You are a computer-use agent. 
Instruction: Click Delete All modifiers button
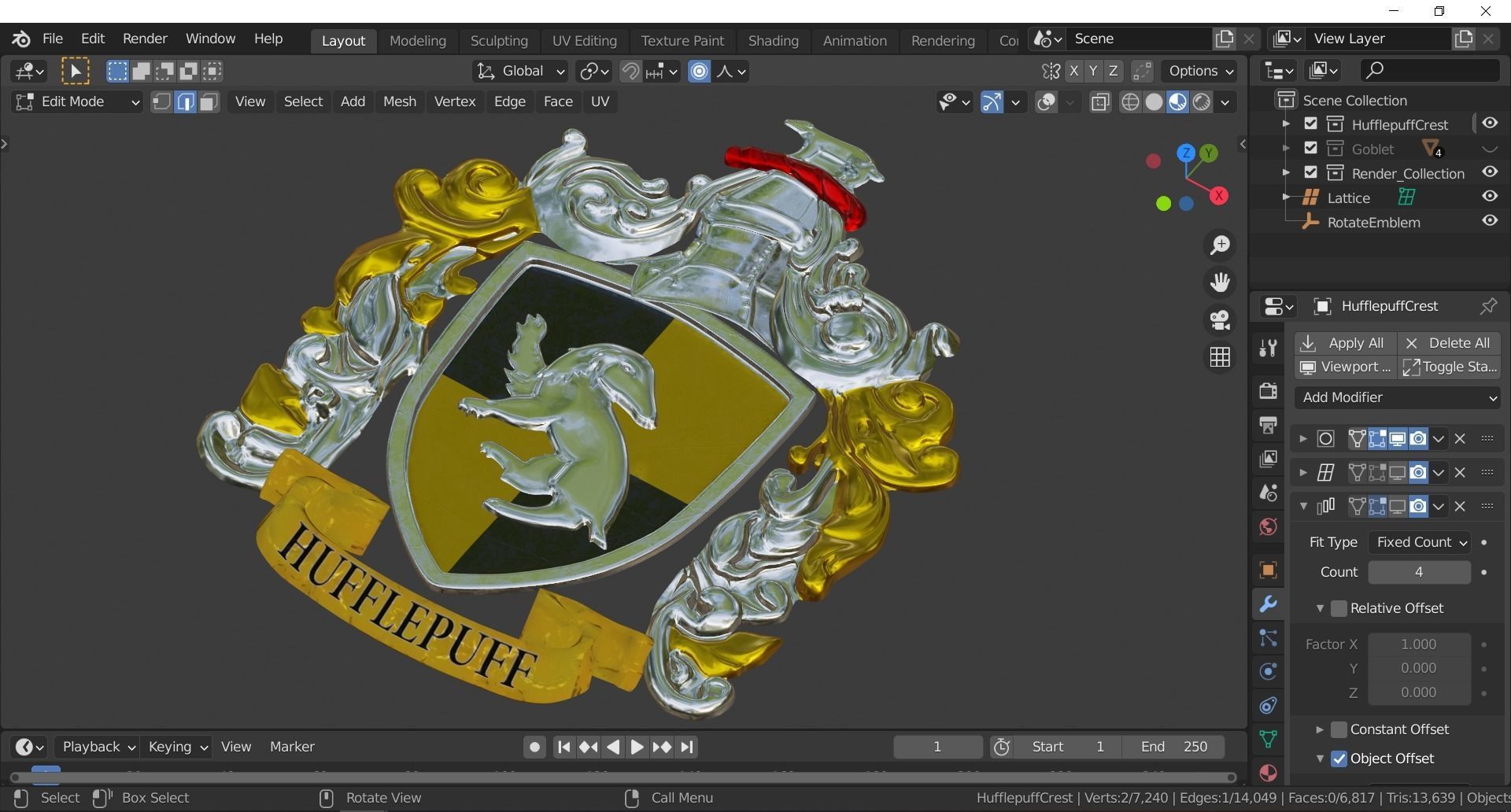(1449, 343)
